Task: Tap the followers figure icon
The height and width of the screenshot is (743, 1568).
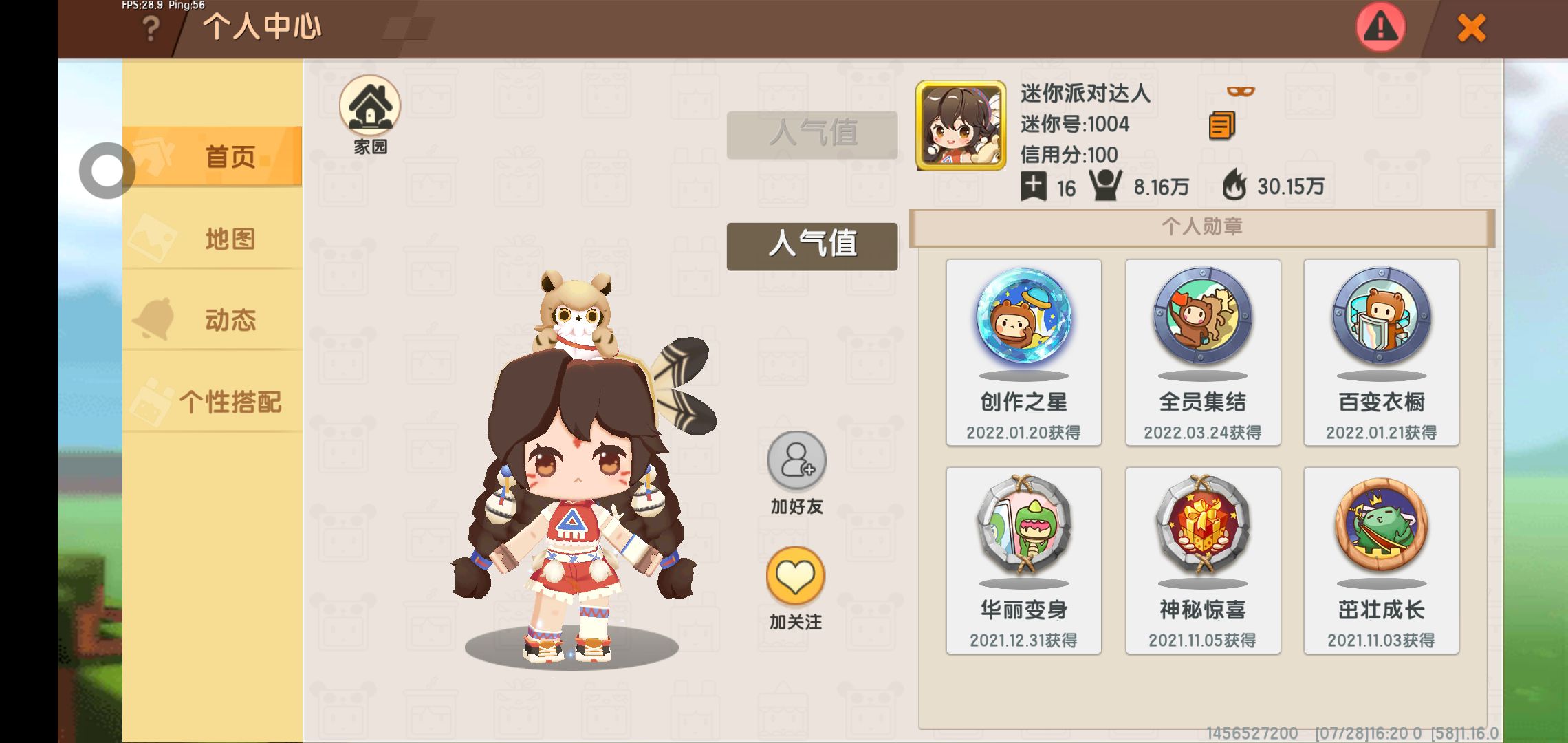Action: pyautogui.click(x=1106, y=186)
